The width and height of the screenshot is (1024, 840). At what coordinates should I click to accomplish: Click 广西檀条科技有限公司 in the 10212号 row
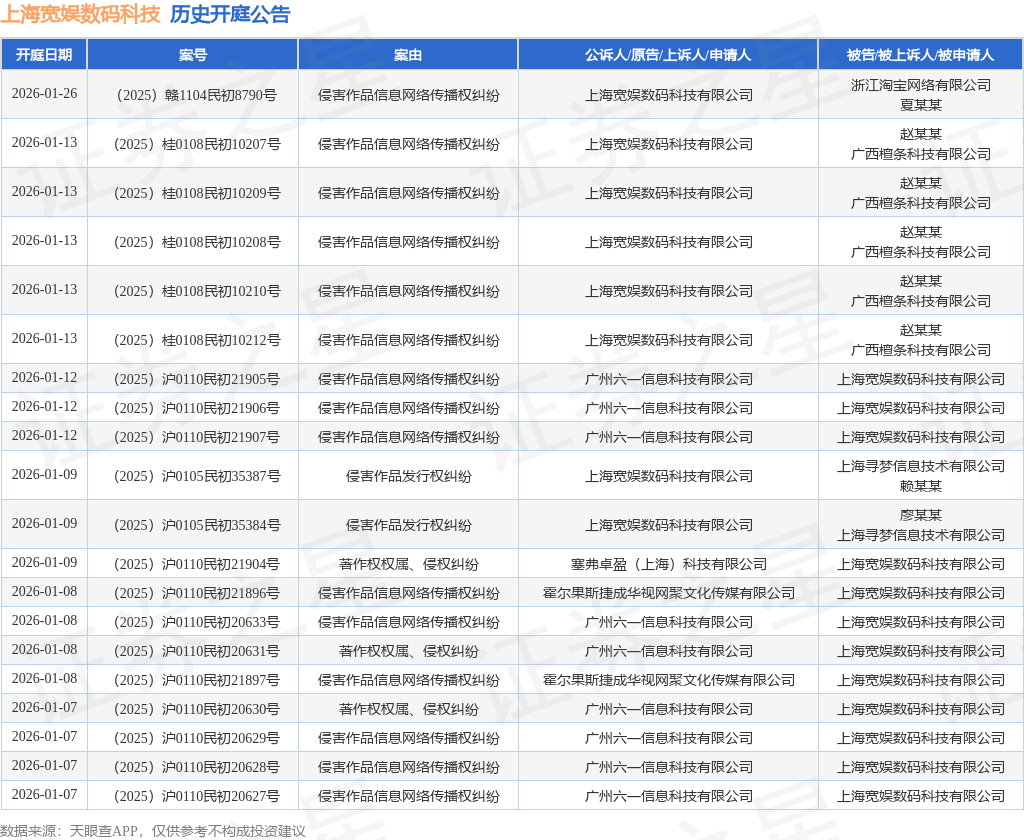click(x=921, y=350)
